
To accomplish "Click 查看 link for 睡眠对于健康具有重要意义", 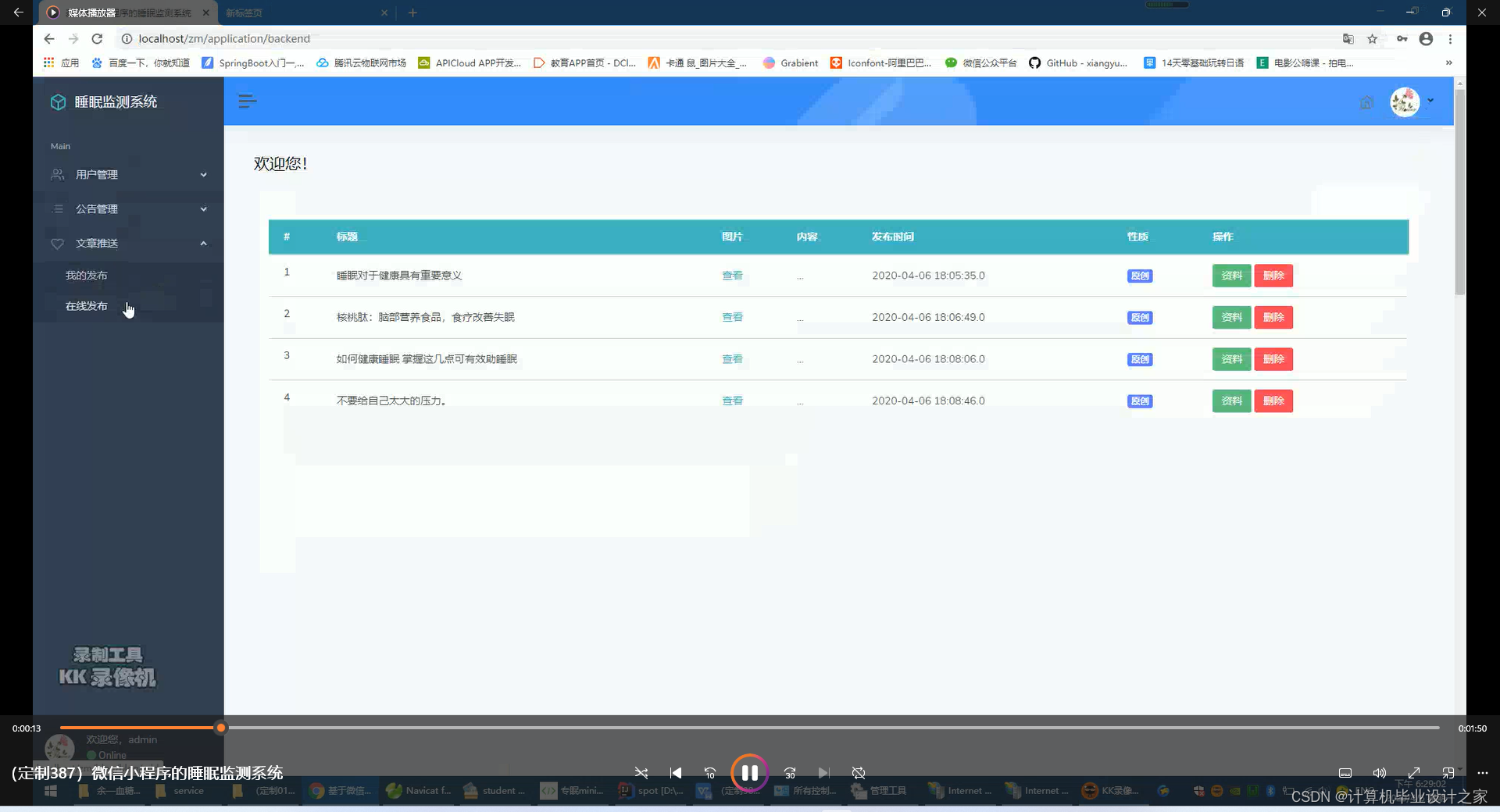I will tap(732, 276).
